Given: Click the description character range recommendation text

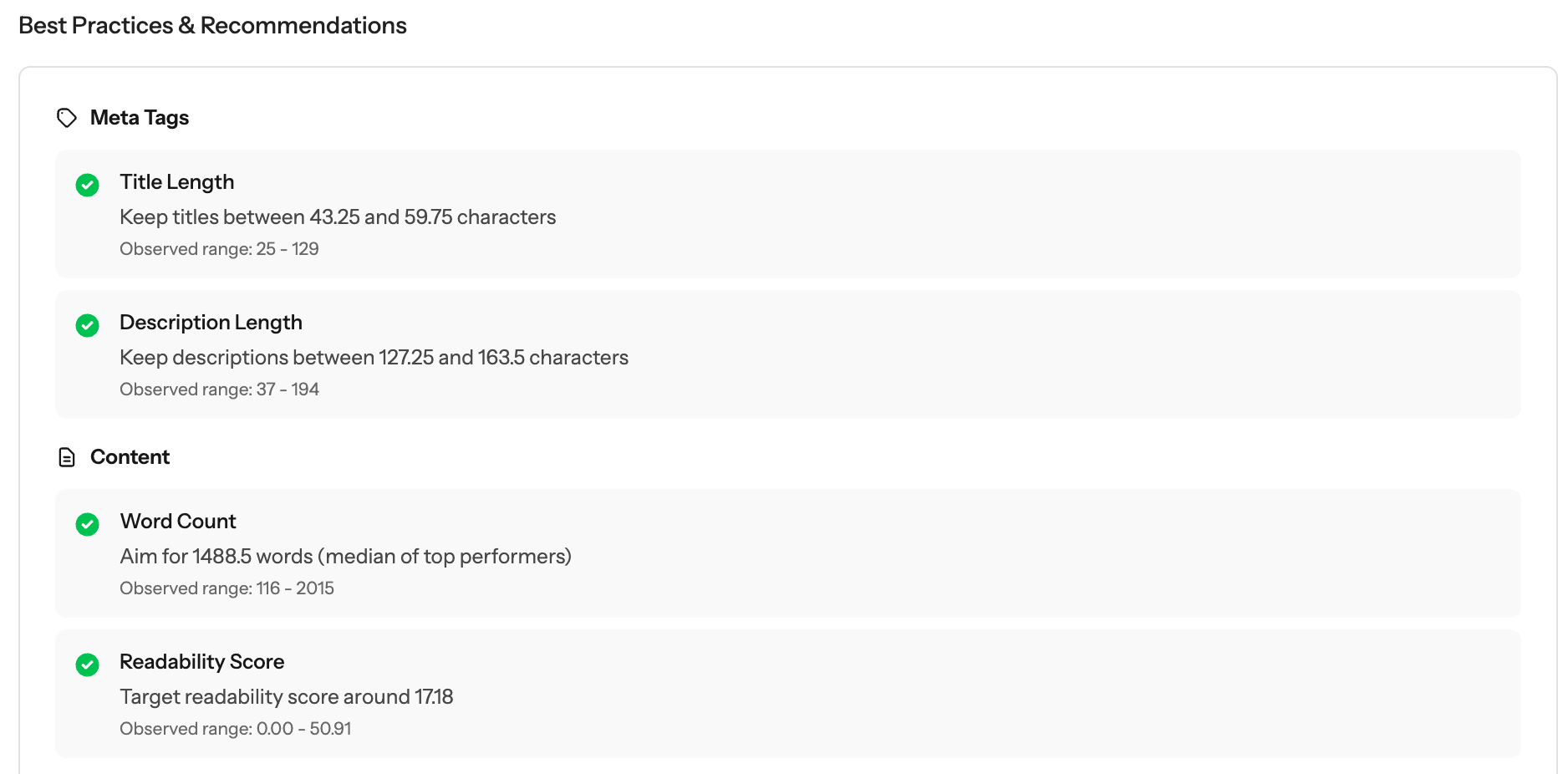Looking at the screenshot, I should pos(374,358).
